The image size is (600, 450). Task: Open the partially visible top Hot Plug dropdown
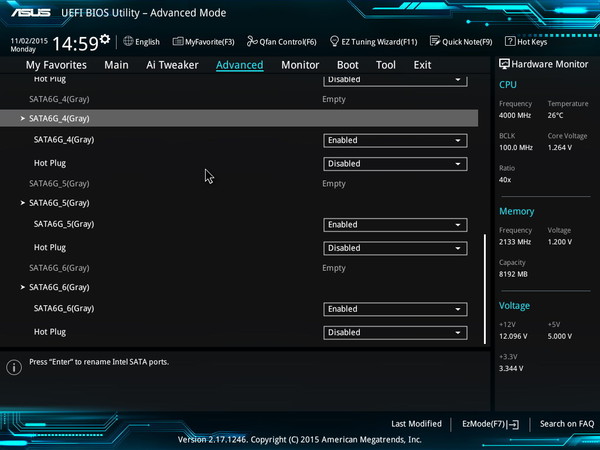click(x=395, y=80)
